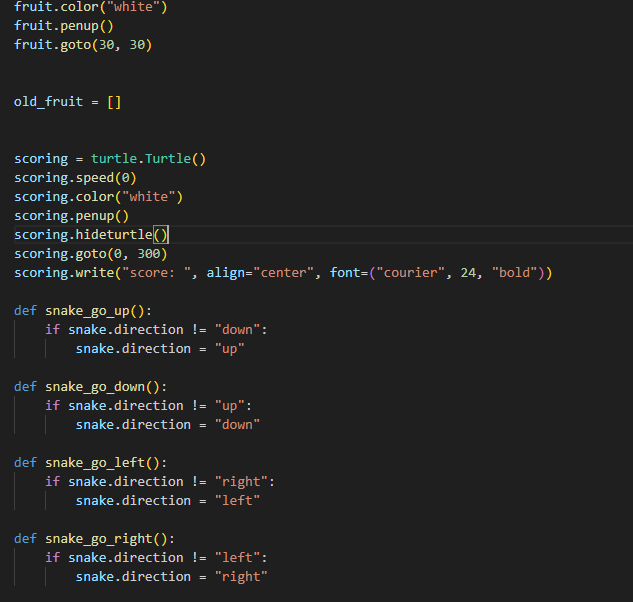Image resolution: width=633 pixels, height=602 pixels.
Task: Click the snake.direction = "right" assignment line
Action: click(x=171, y=577)
